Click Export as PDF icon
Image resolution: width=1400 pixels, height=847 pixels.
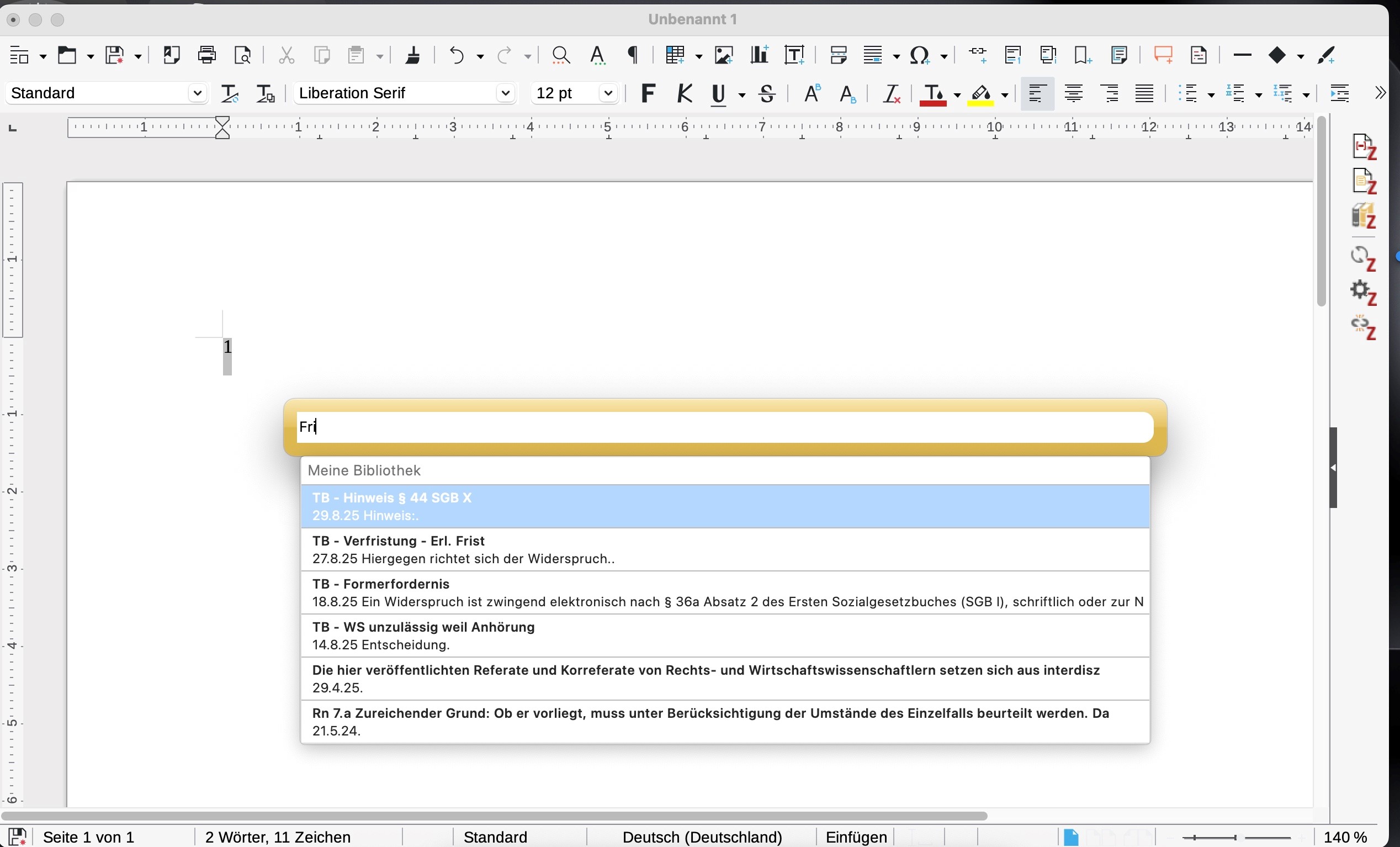pyautogui.click(x=172, y=55)
